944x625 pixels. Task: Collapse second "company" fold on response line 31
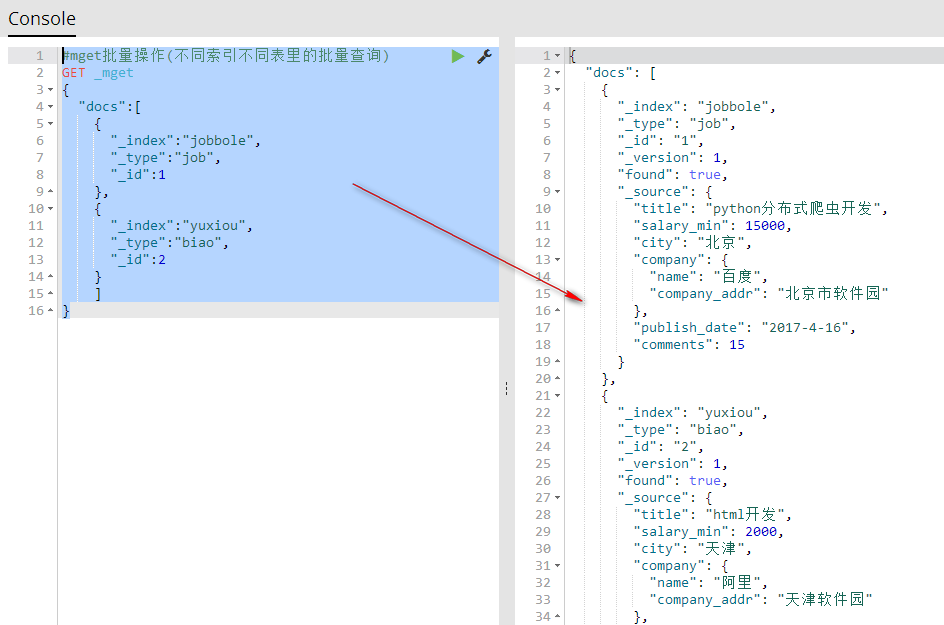[x=557, y=565]
